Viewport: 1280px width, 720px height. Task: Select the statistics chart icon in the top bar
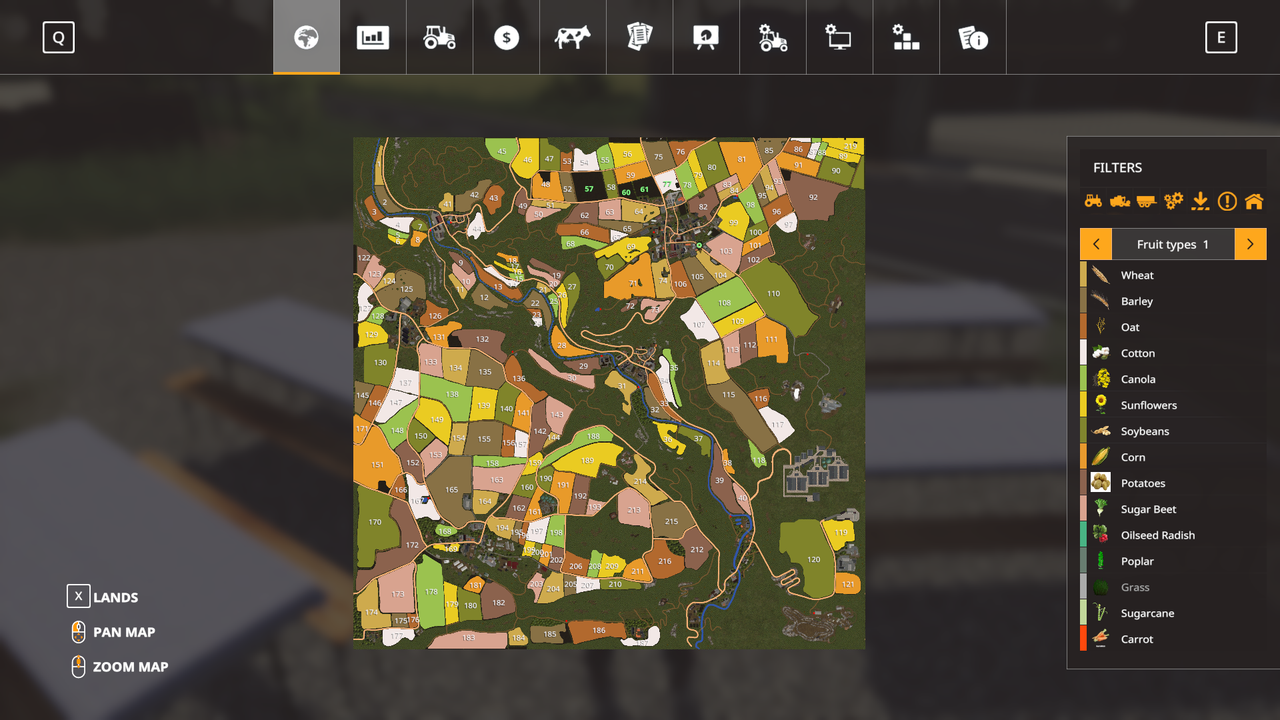372,37
